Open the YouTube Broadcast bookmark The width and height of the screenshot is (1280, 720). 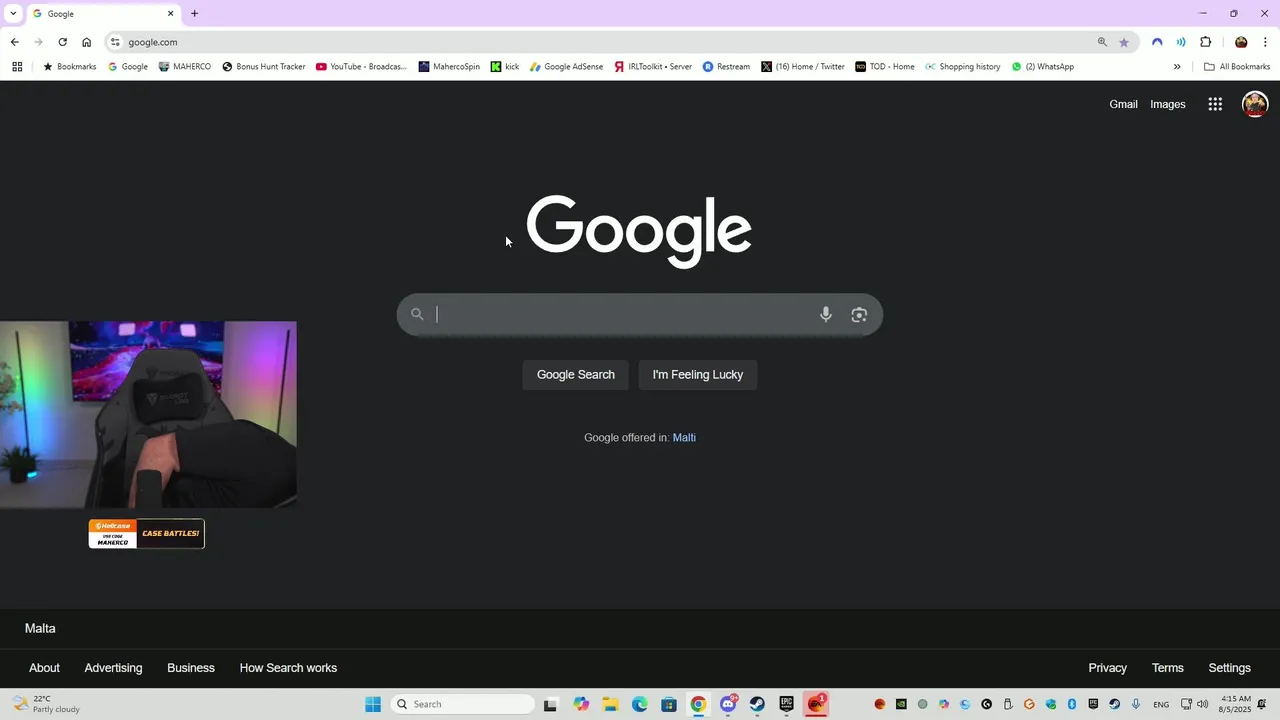point(362,67)
